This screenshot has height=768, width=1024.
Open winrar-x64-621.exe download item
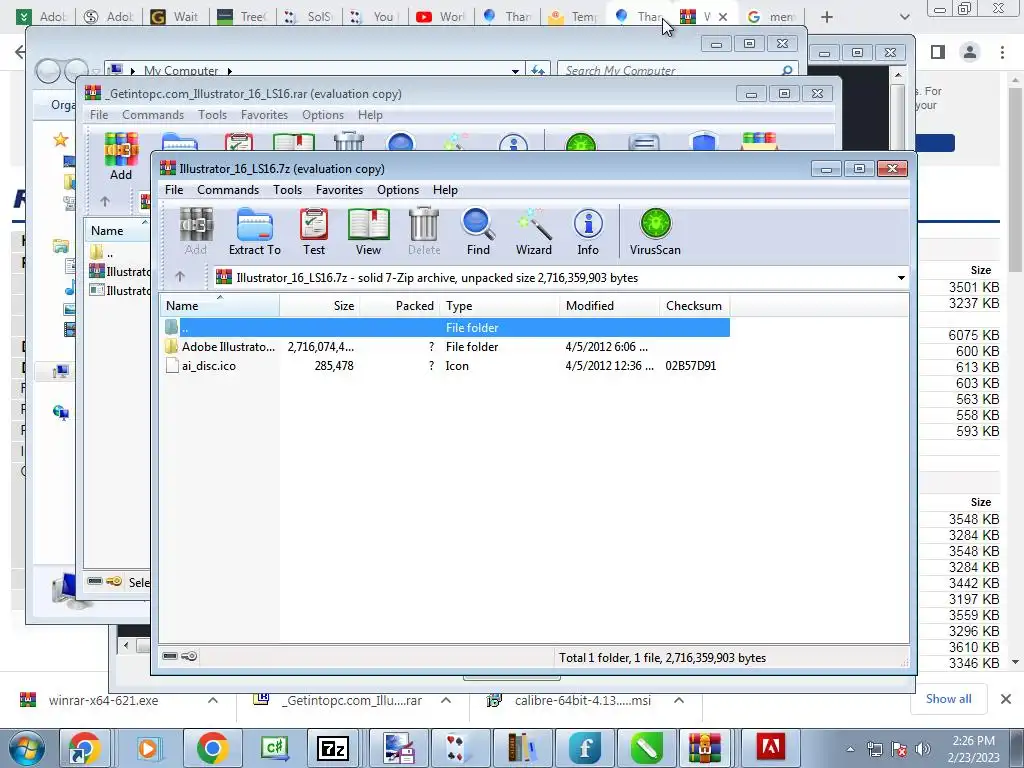coord(103,700)
